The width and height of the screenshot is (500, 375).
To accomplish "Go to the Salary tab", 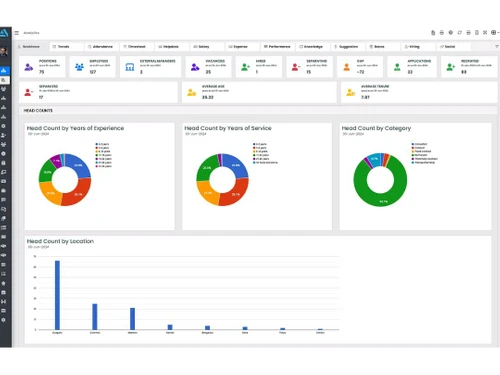I will click(206, 46).
